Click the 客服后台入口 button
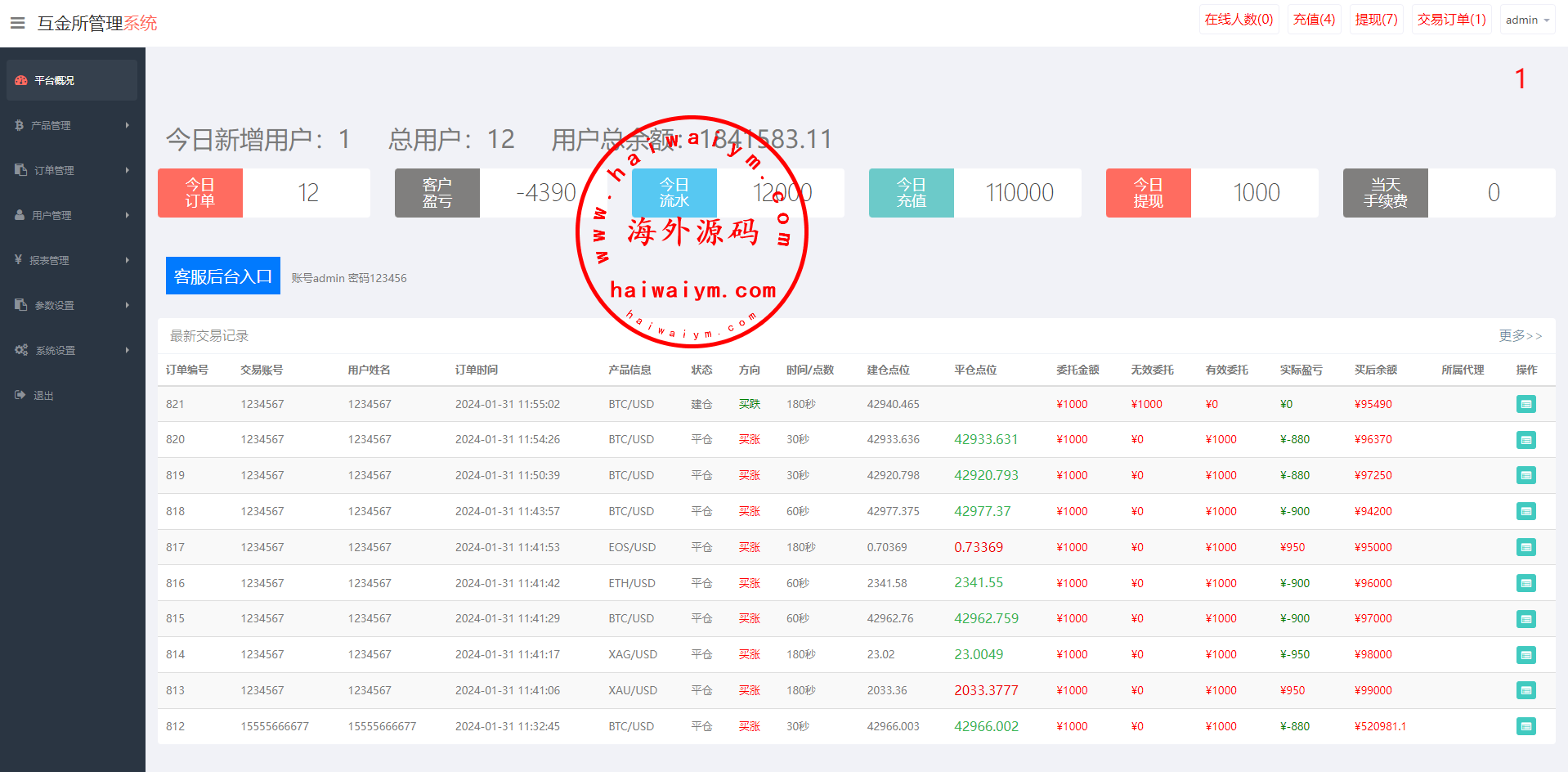Screen dimensions: 1568x772 coord(222,276)
